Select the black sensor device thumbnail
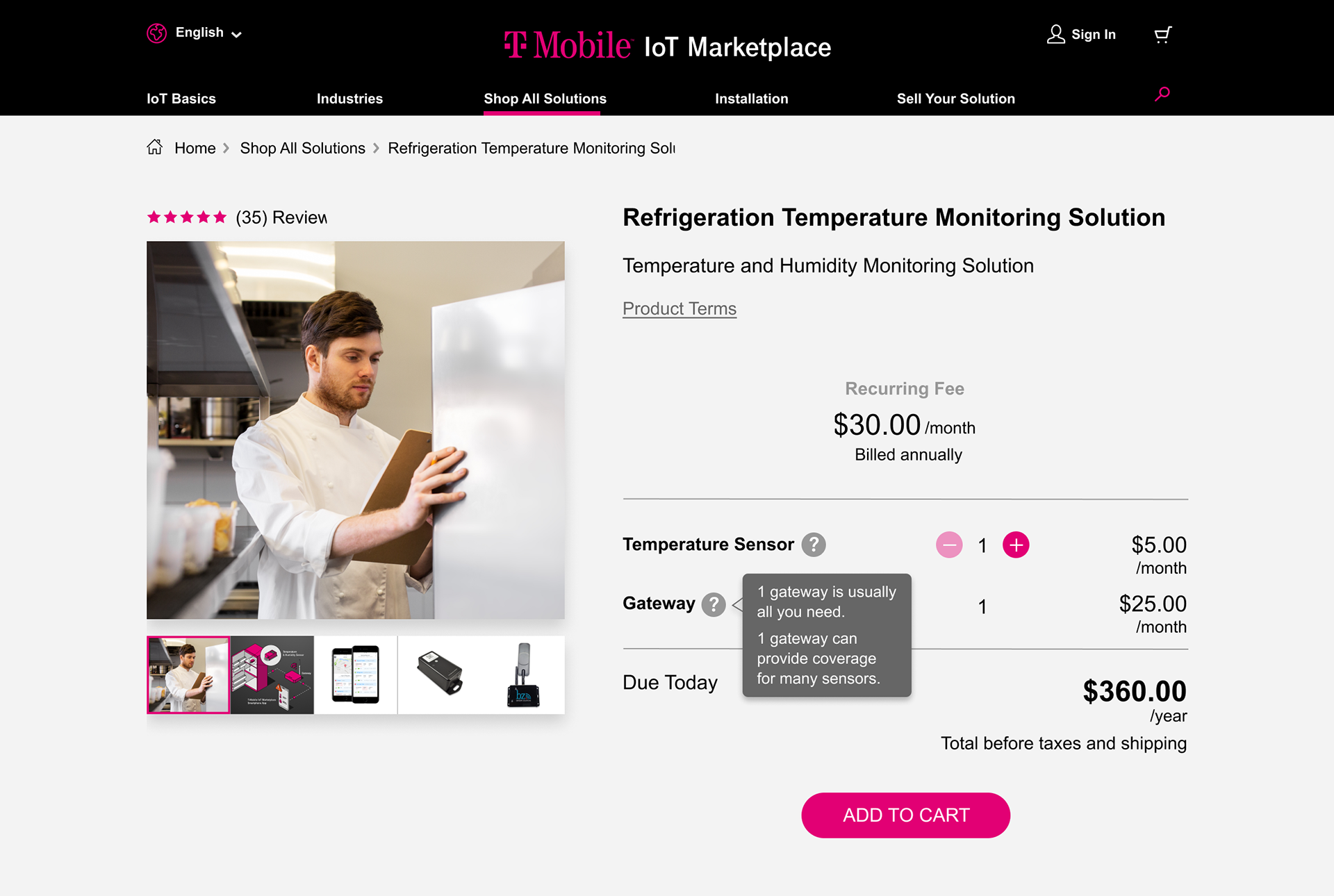The width and height of the screenshot is (1334, 896). (440, 675)
